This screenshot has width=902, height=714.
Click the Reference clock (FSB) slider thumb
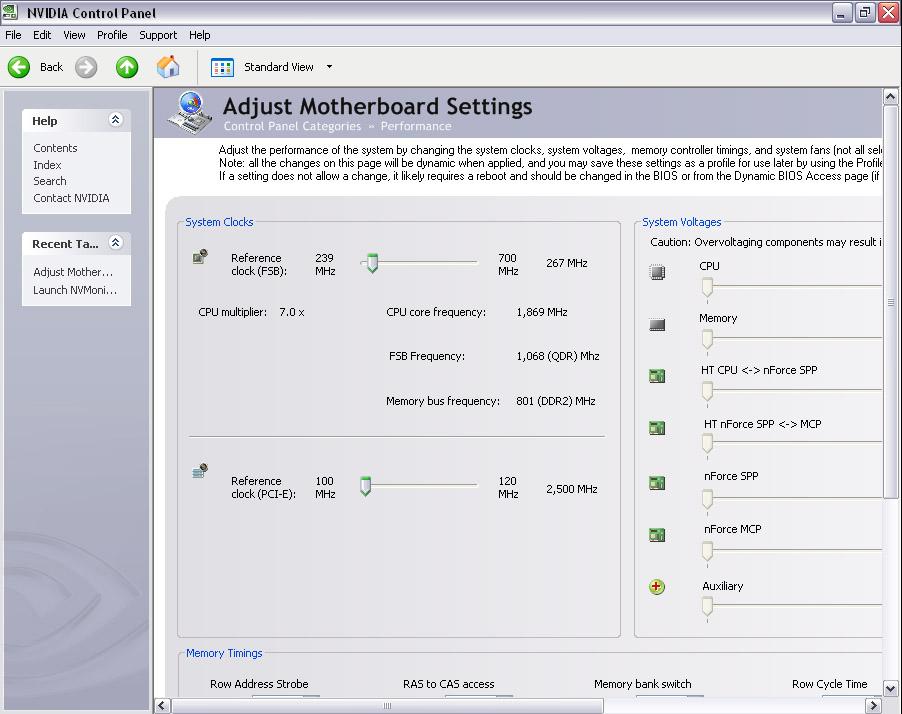point(372,263)
